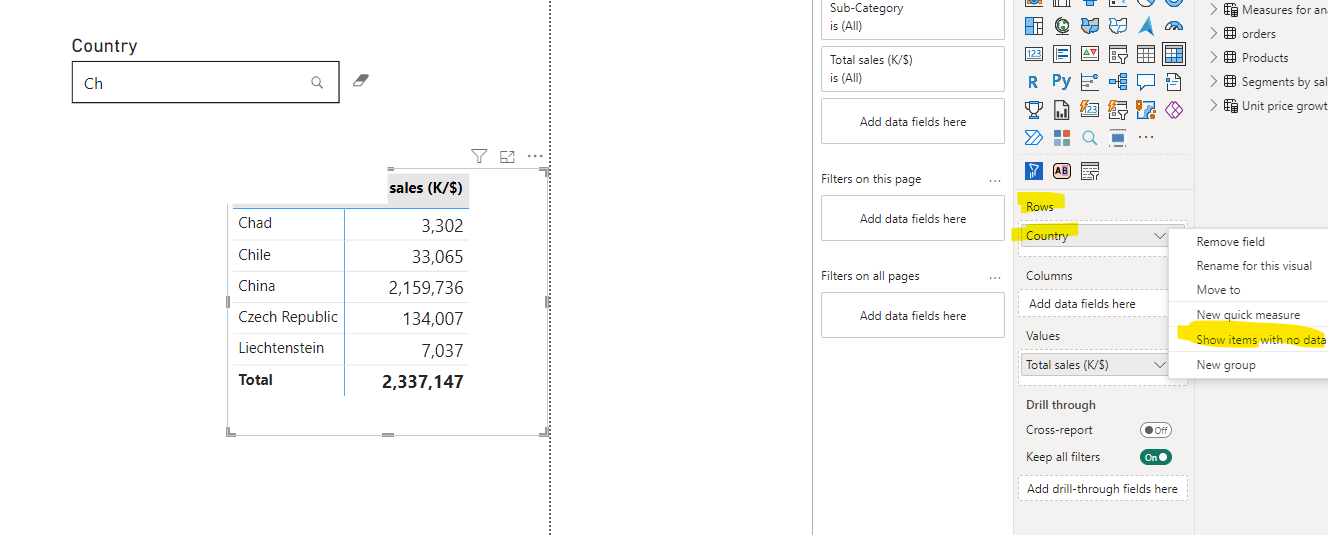
Task: Select the Matrix visualization icon
Action: coord(1174,54)
